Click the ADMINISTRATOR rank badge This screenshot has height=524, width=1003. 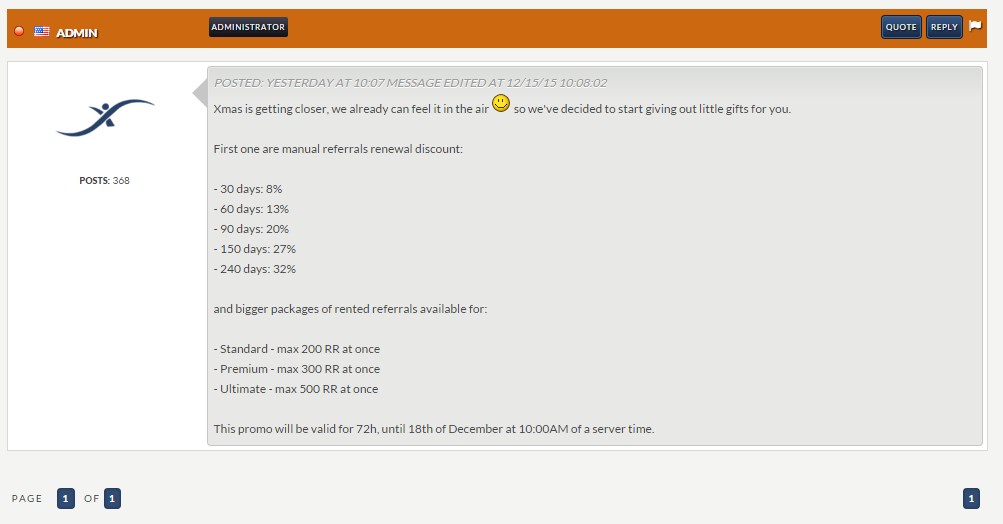point(248,27)
